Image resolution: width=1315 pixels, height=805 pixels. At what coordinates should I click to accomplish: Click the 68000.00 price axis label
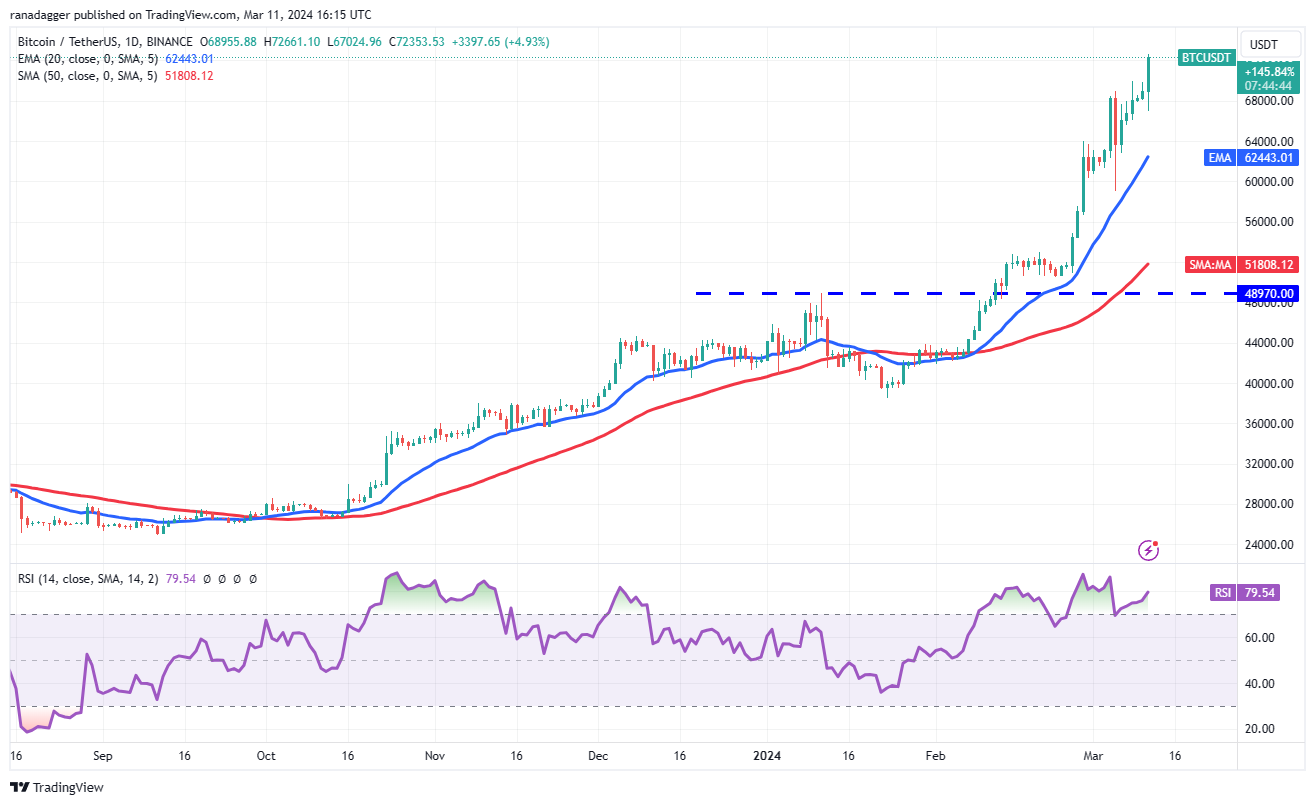[x=1269, y=101]
